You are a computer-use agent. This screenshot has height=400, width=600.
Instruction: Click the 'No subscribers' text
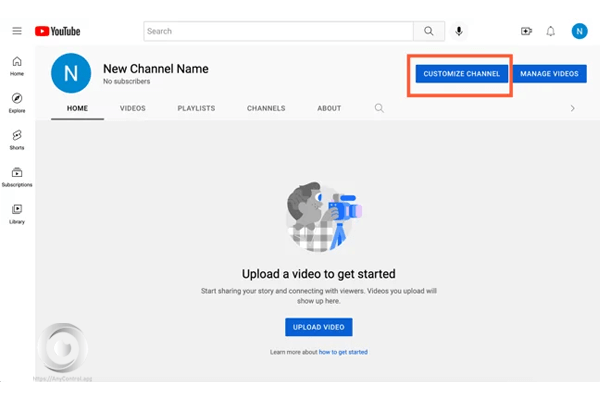tap(127, 81)
